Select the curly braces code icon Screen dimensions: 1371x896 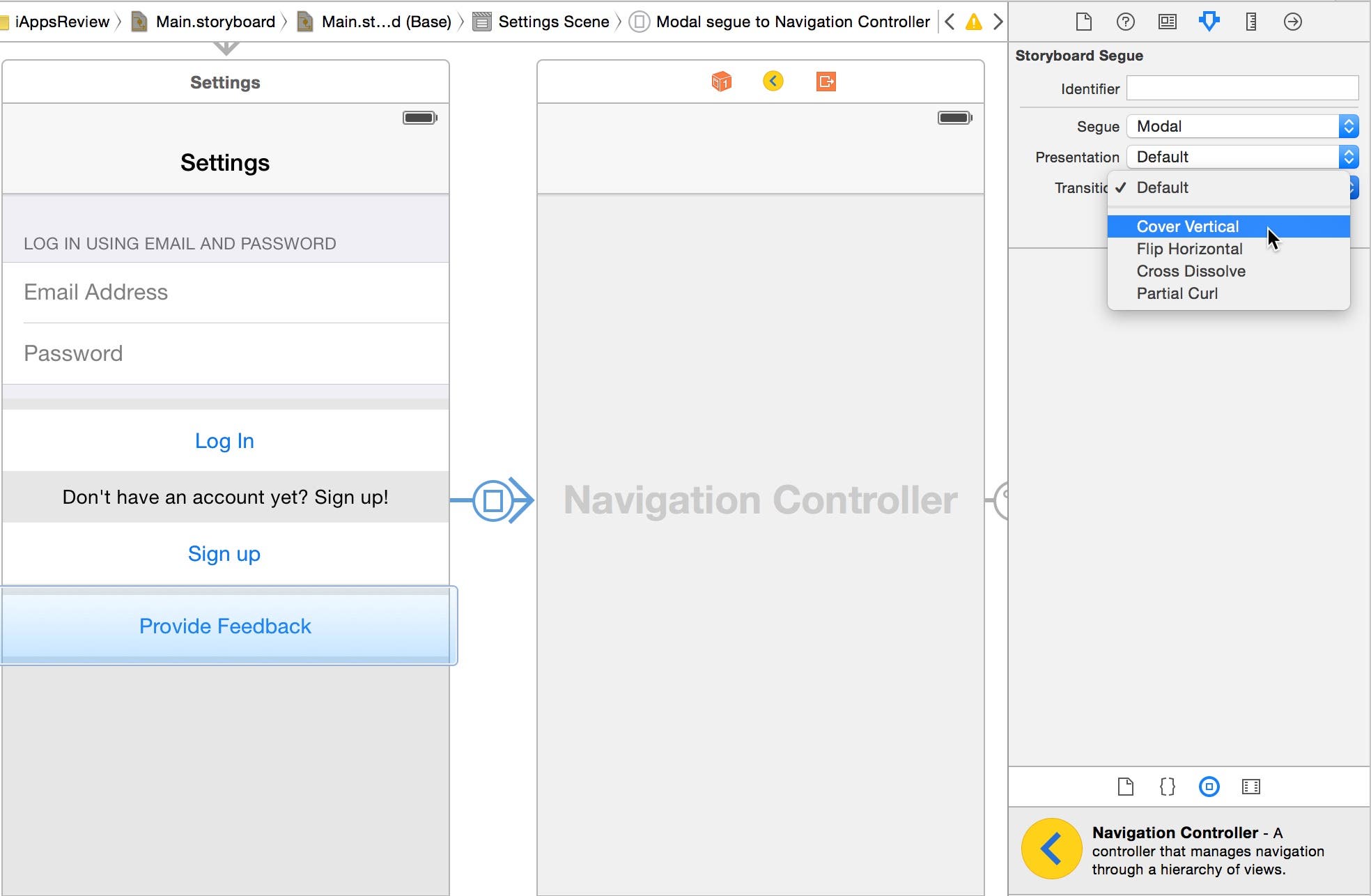(x=1166, y=787)
